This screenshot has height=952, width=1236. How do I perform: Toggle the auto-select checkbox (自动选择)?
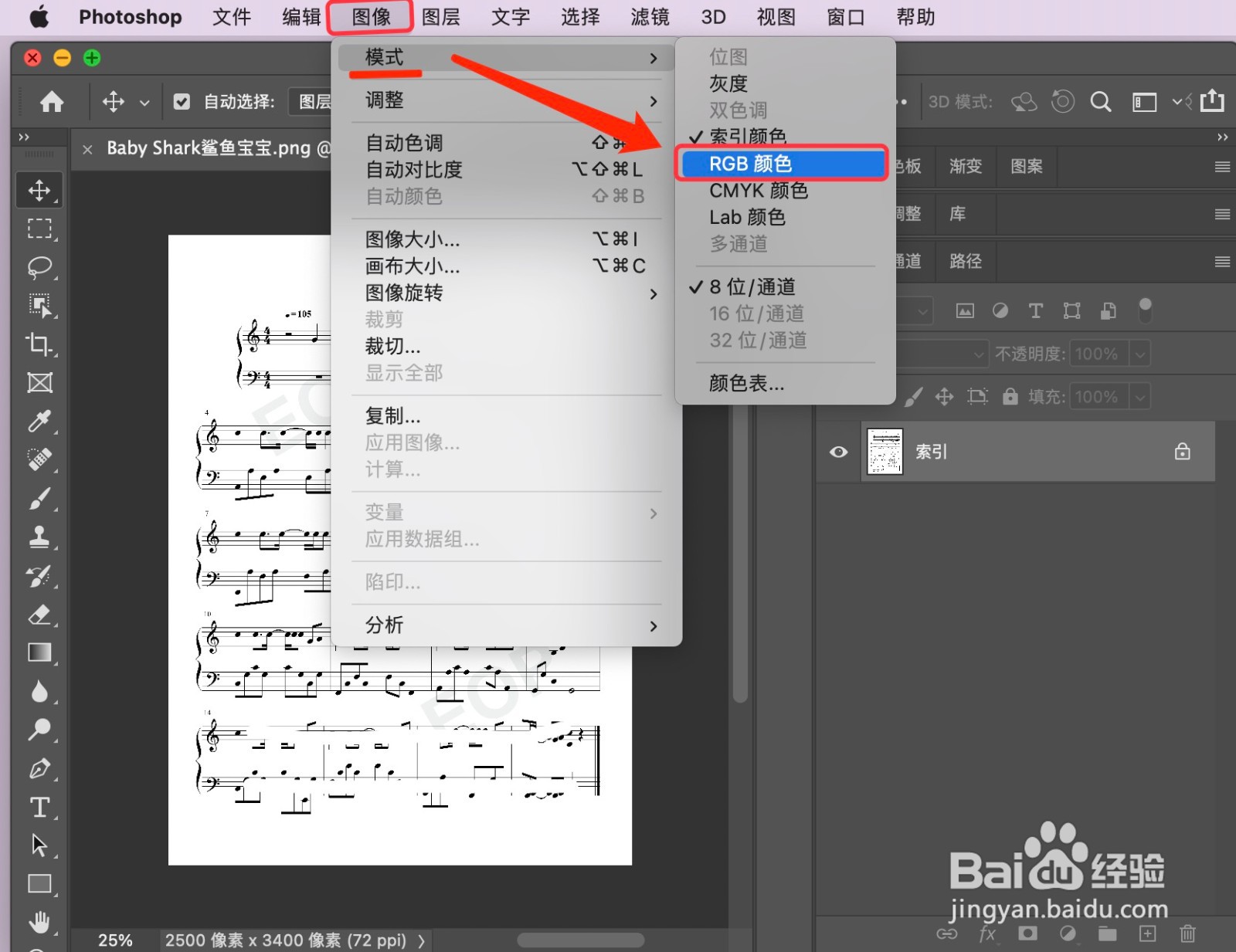pos(182,102)
